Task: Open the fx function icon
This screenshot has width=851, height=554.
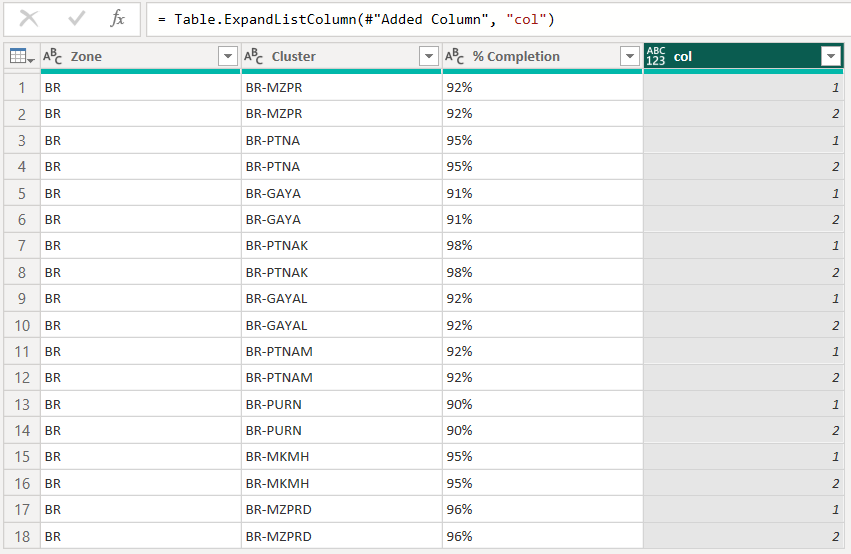Action: pos(117,19)
